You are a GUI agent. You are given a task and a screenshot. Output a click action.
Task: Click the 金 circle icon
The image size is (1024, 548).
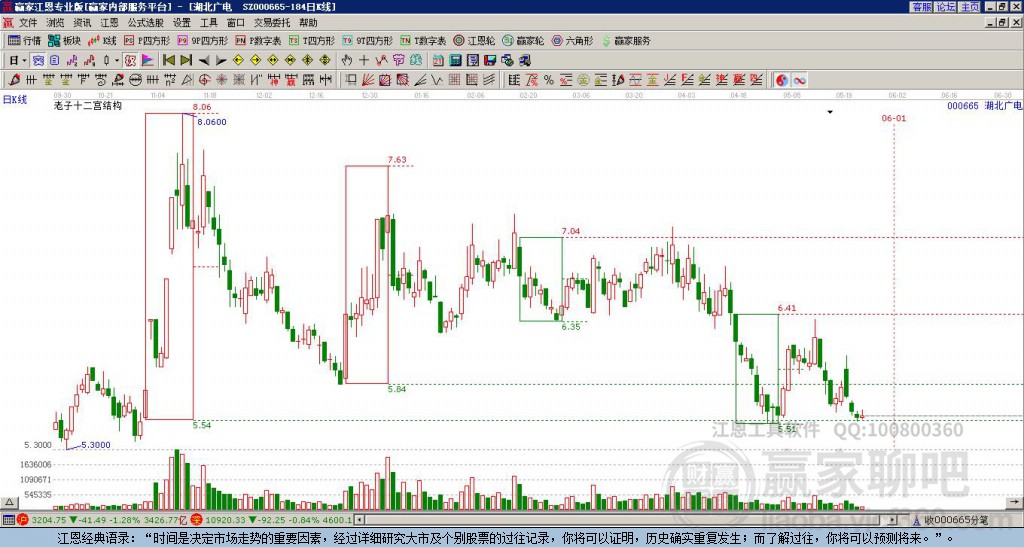(583, 80)
